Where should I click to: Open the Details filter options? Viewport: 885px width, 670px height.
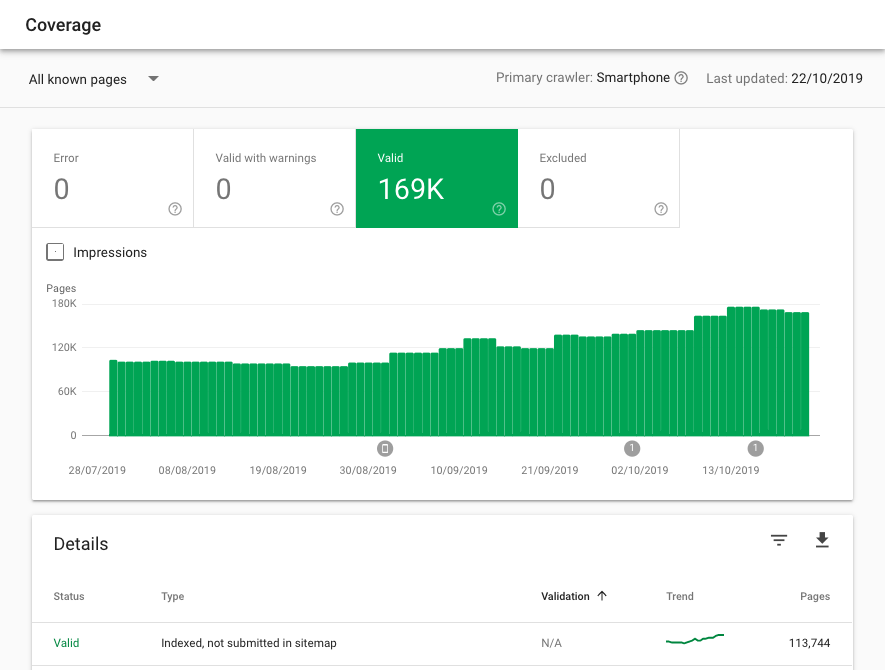779,540
